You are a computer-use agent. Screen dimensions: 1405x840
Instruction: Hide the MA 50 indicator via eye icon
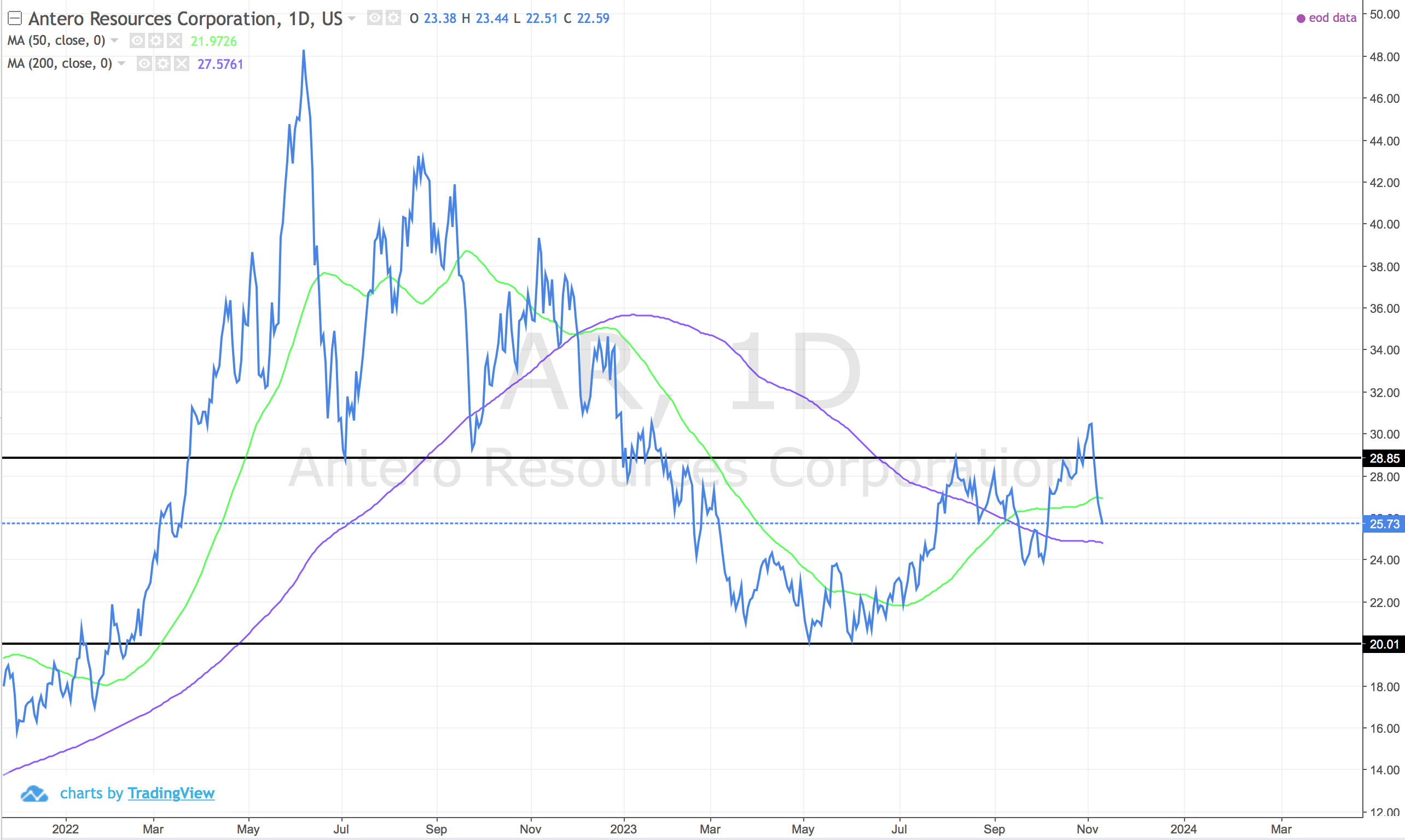[x=137, y=41]
